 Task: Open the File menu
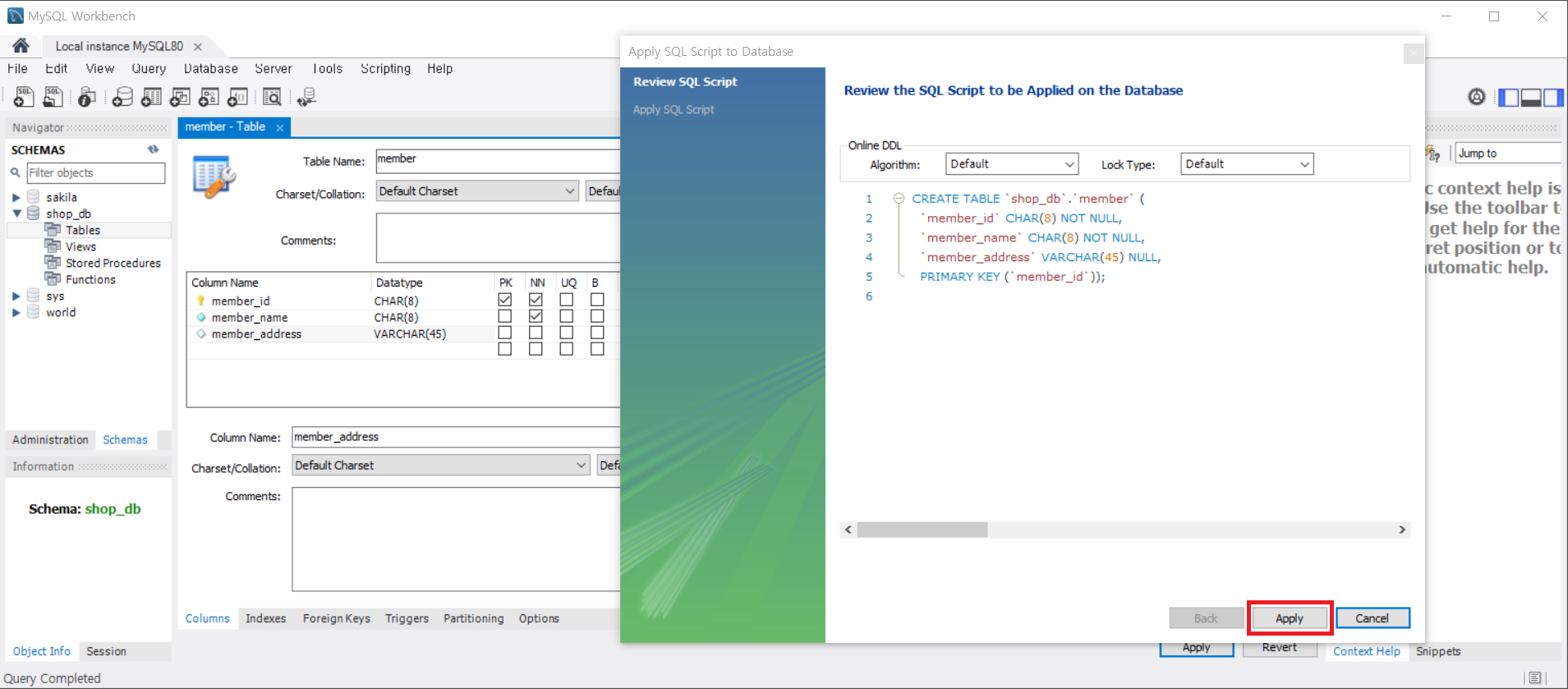tap(17, 69)
